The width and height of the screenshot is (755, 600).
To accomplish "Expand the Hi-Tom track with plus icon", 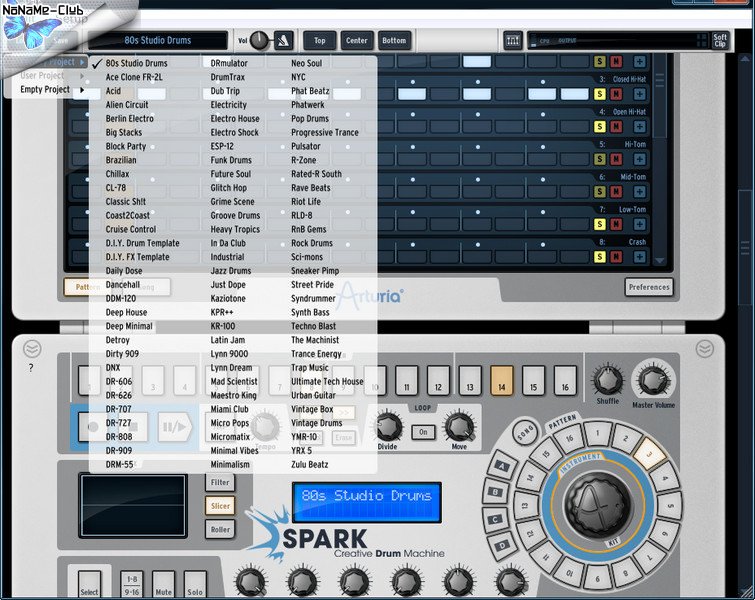I will click(x=639, y=159).
